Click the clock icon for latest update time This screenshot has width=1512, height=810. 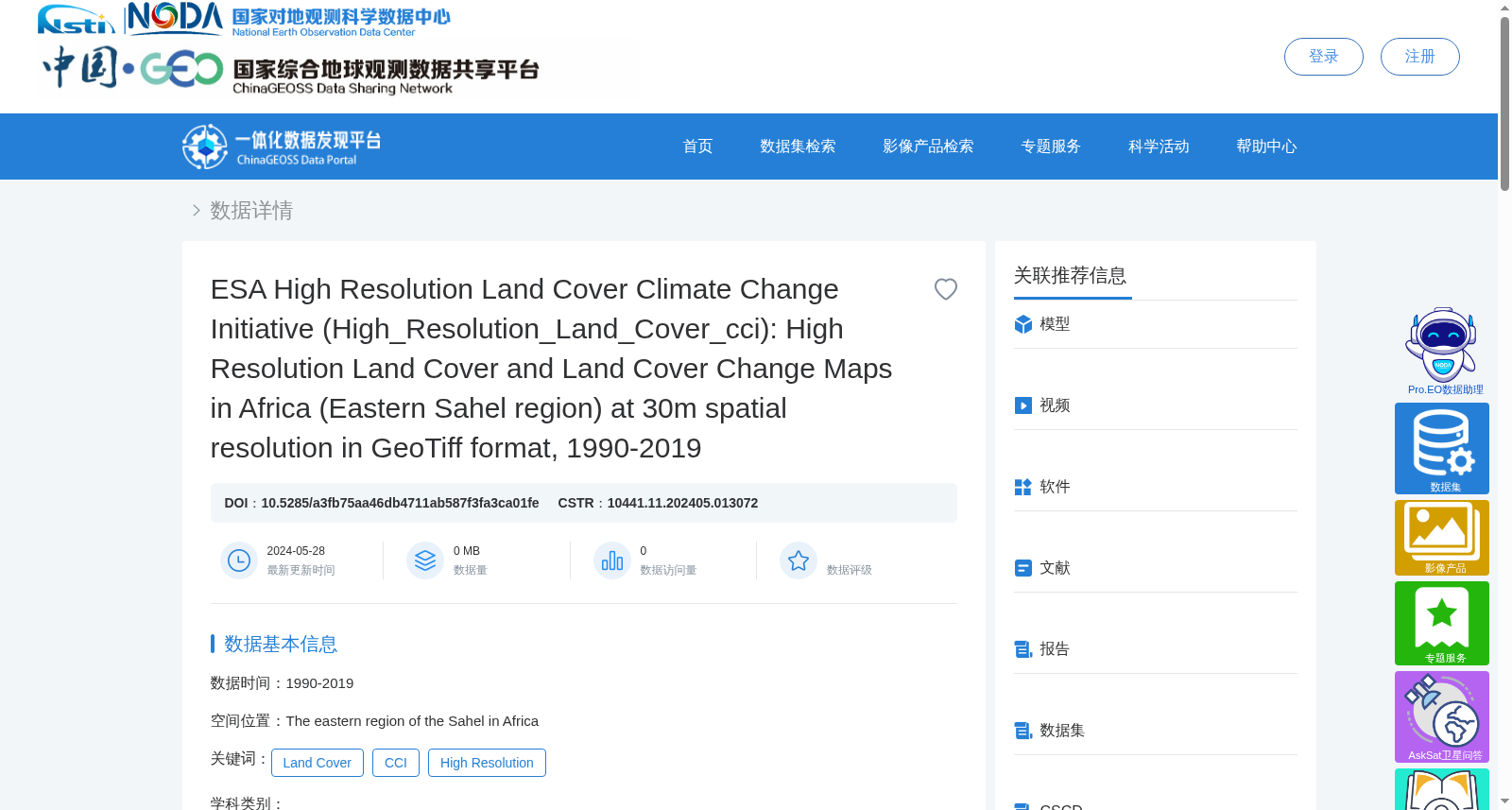tap(239, 560)
